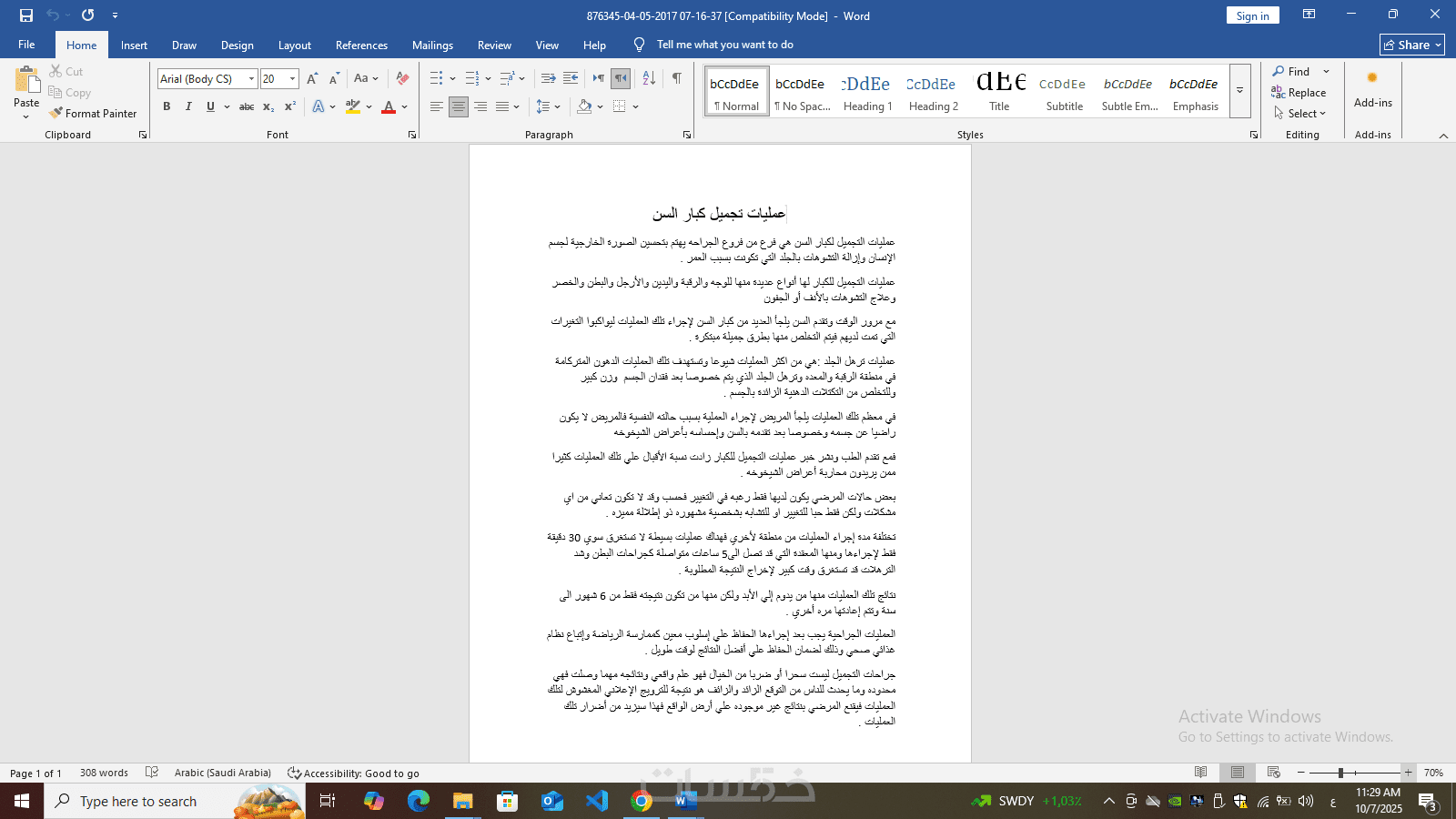Image resolution: width=1456 pixels, height=819 pixels.
Task: Apply the Heading 1 style
Action: click(867, 91)
